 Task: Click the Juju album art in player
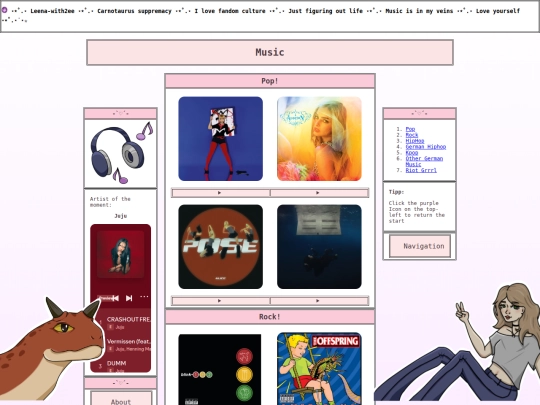pos(121,254)
